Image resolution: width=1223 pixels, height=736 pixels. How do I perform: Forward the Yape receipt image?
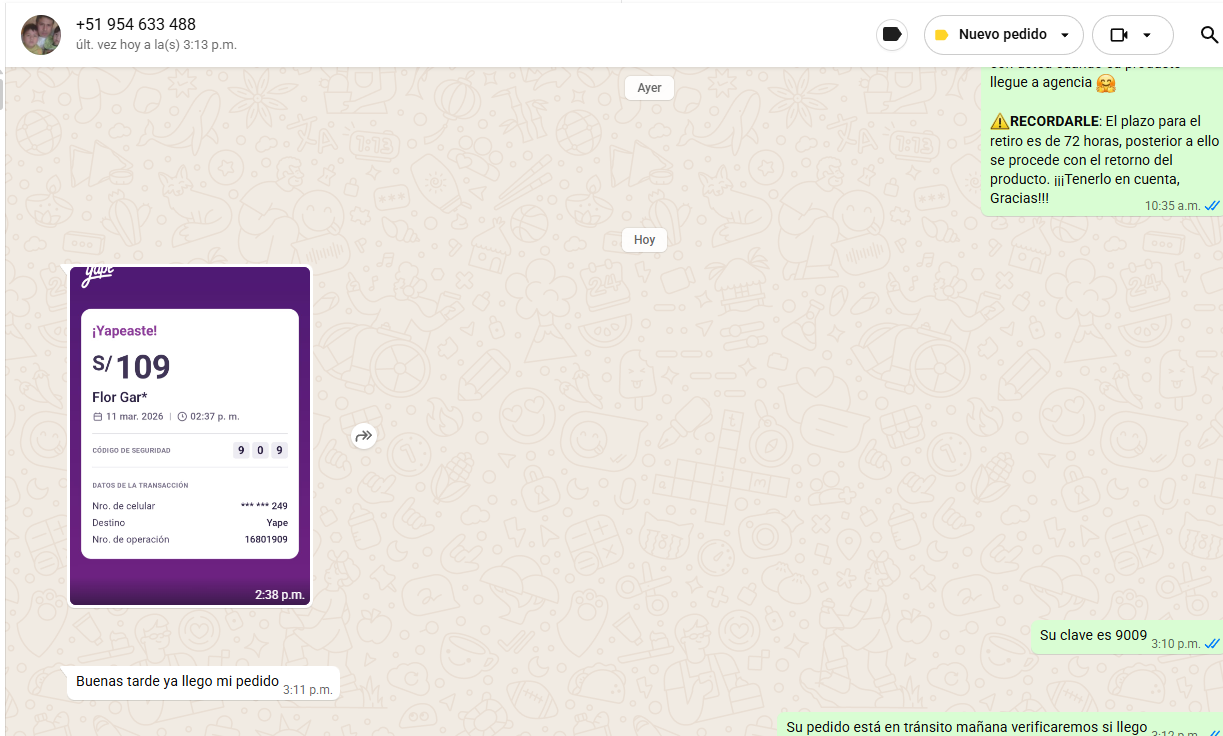(364, 436)
